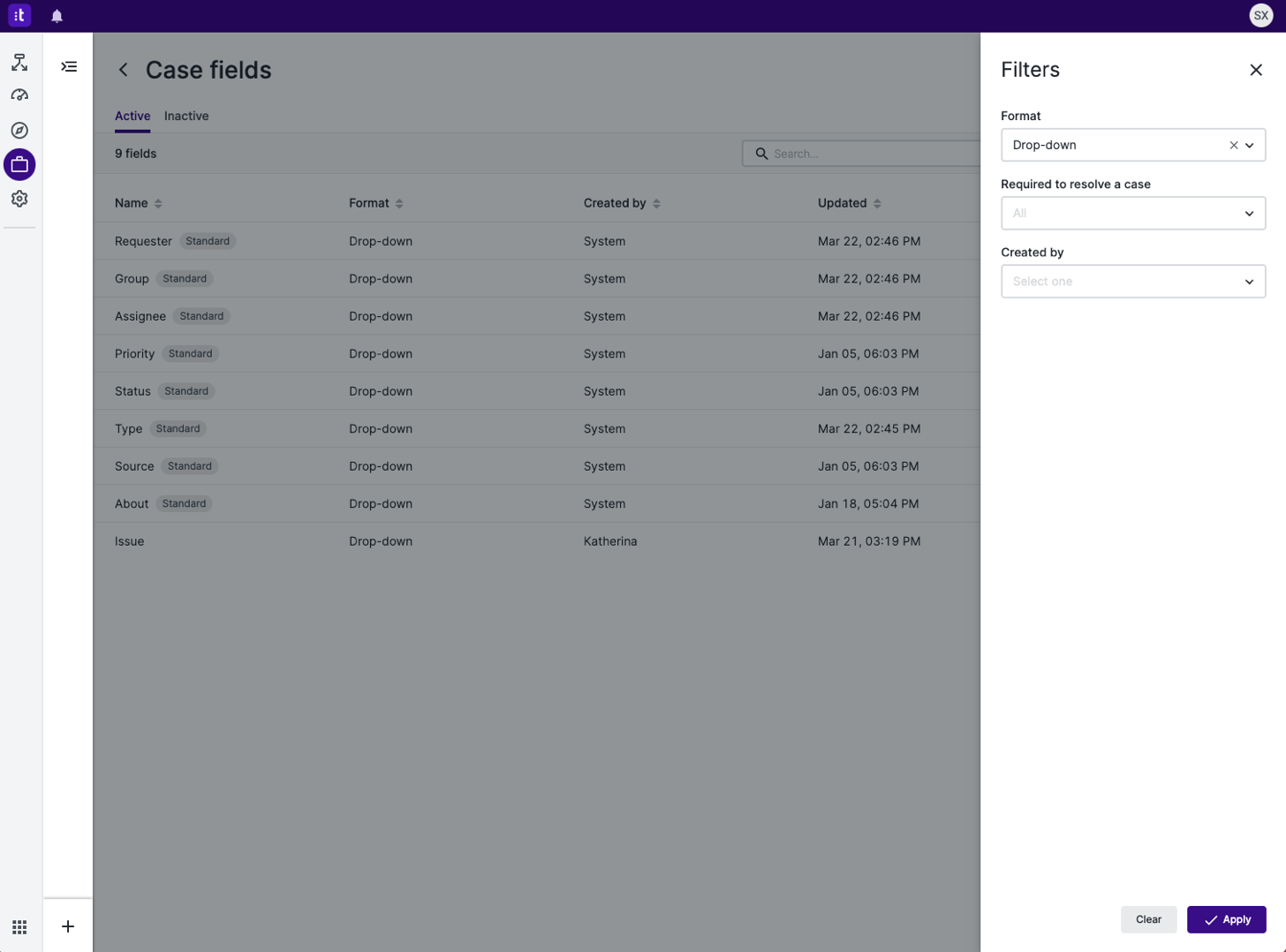Go back from Case fields
The image size is (1286, 952).
click(124, 70)
